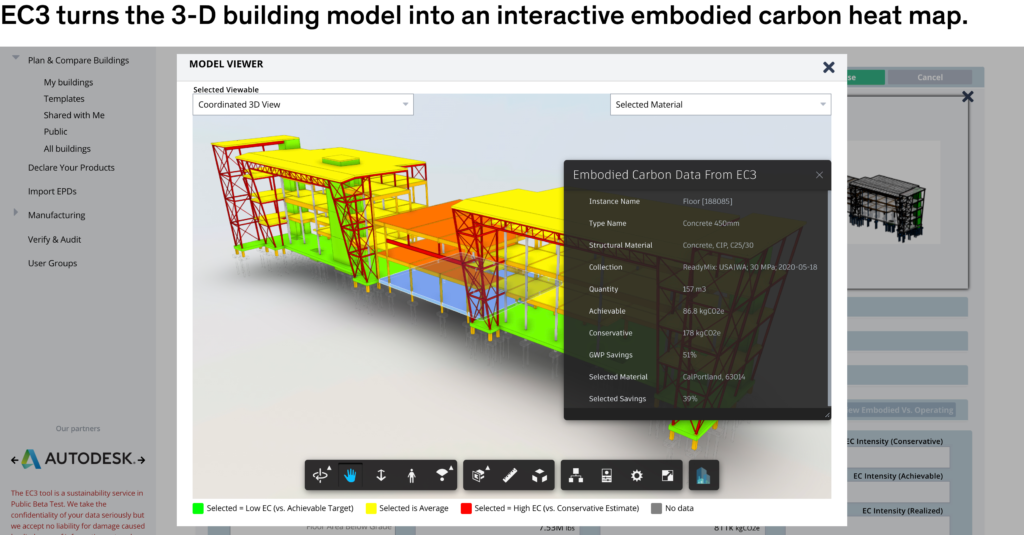Click the Cancel button behind dialog
Viewport: 1024px width, 535px height.
pyautogui.click(x=930, y=77)
